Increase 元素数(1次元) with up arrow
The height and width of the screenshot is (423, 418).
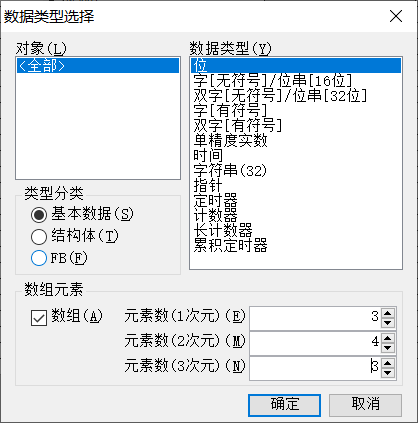point(387,314)
